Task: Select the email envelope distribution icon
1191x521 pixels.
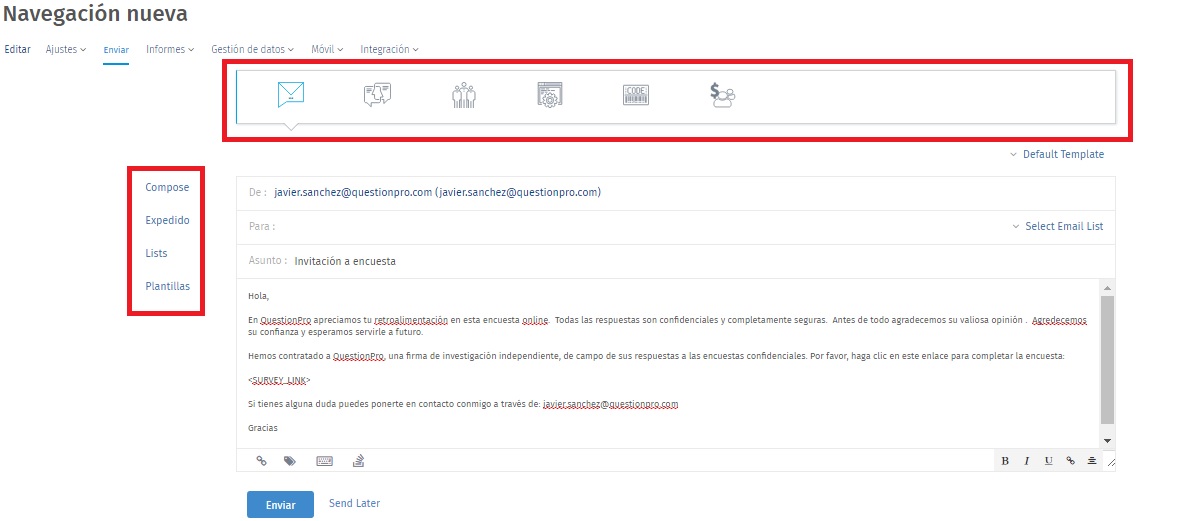Action: tap(291, 95)
